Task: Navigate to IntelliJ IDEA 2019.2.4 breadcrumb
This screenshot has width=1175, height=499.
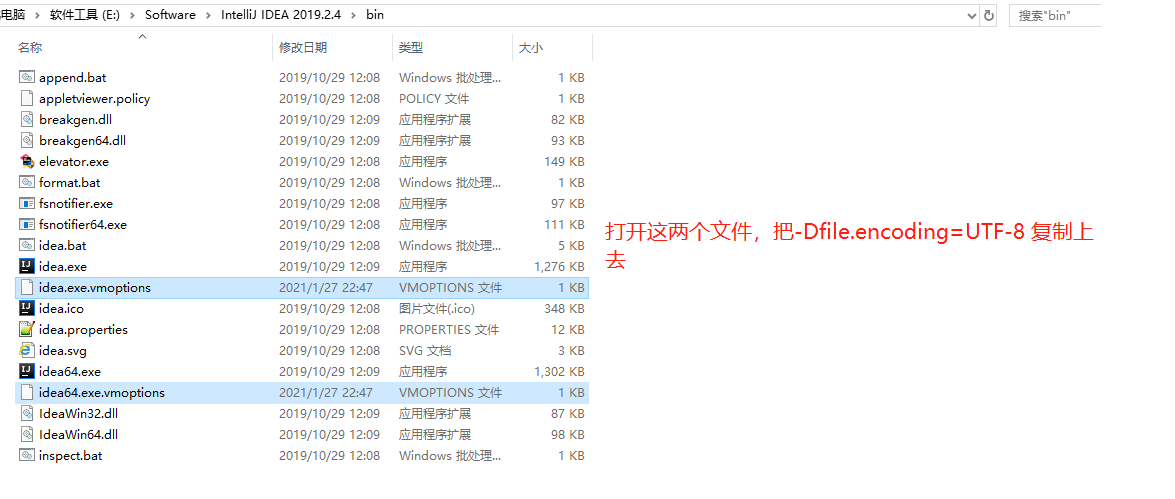Action: tap(280, 15)
